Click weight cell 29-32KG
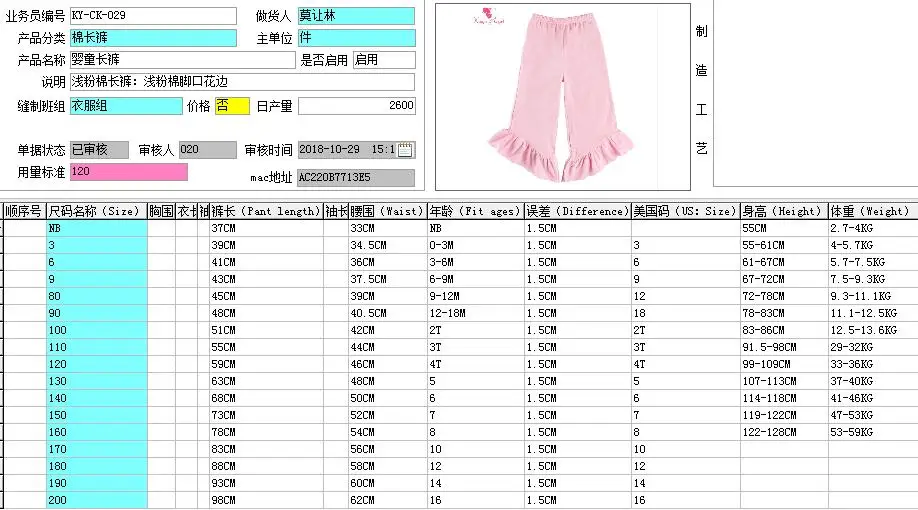The height and width of the screenshot is (510, 918). tap(872, 347)
